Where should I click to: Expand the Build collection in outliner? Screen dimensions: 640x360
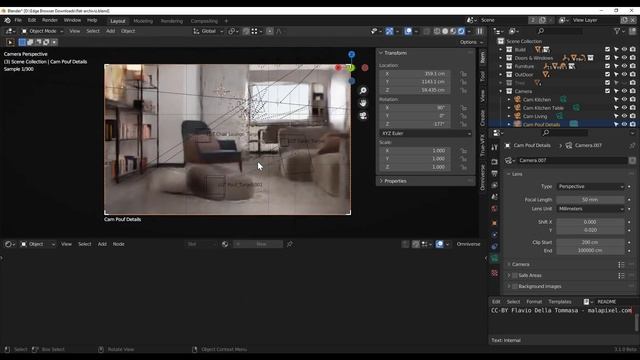(x=501, y=49)
